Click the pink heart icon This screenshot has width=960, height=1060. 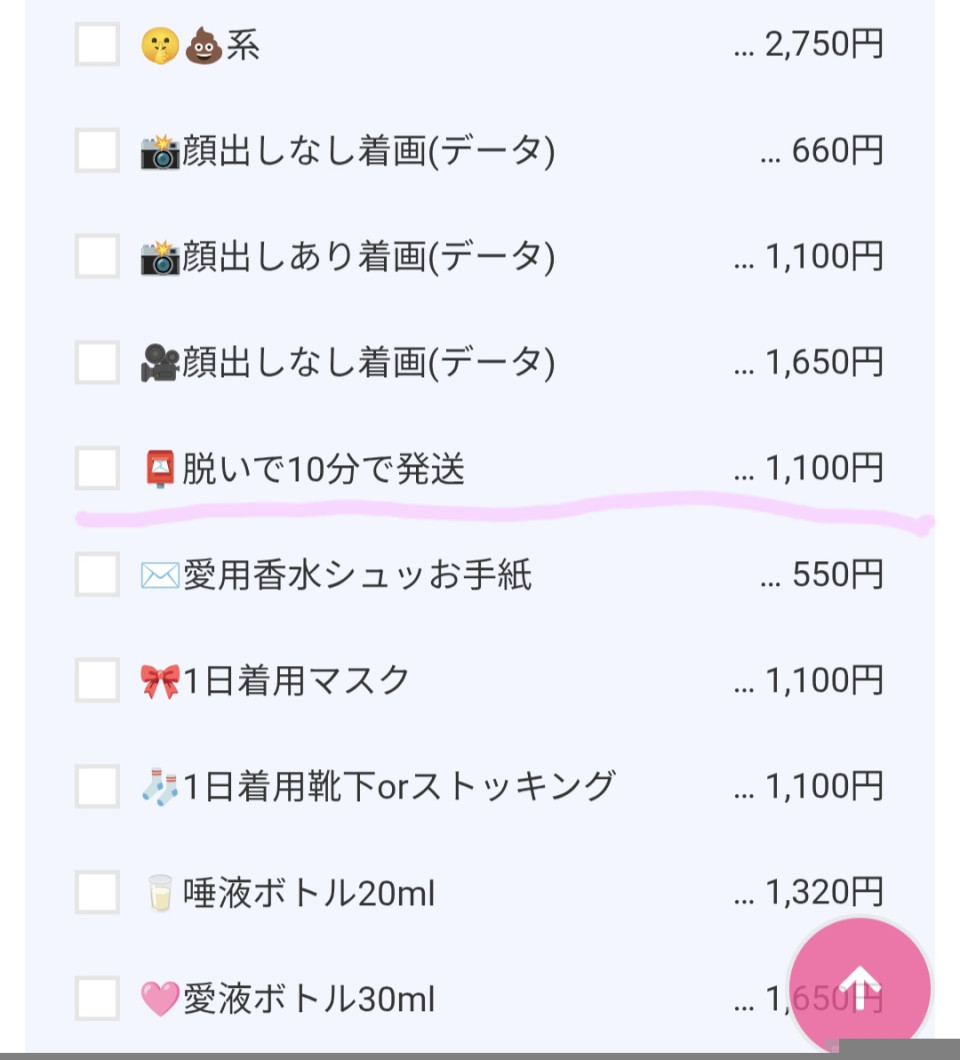click(x=160, y=998)
